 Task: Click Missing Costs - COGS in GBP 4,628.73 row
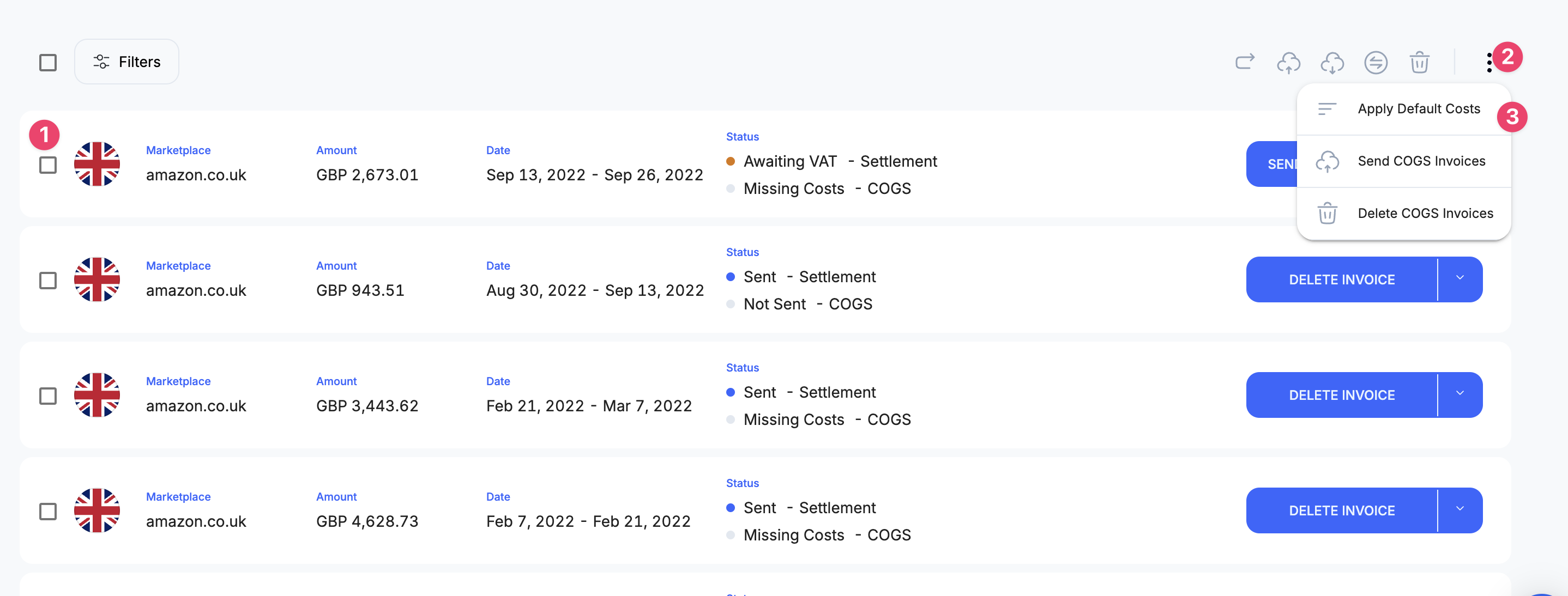[819, 535]
